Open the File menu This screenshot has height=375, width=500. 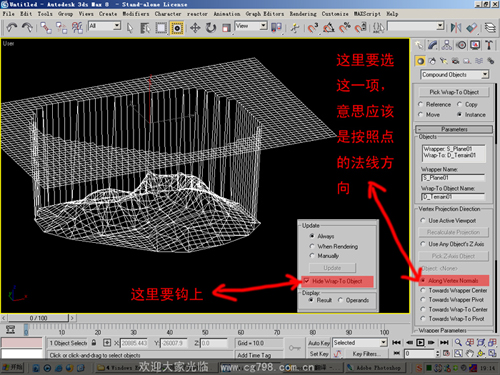tap(9, 14)
